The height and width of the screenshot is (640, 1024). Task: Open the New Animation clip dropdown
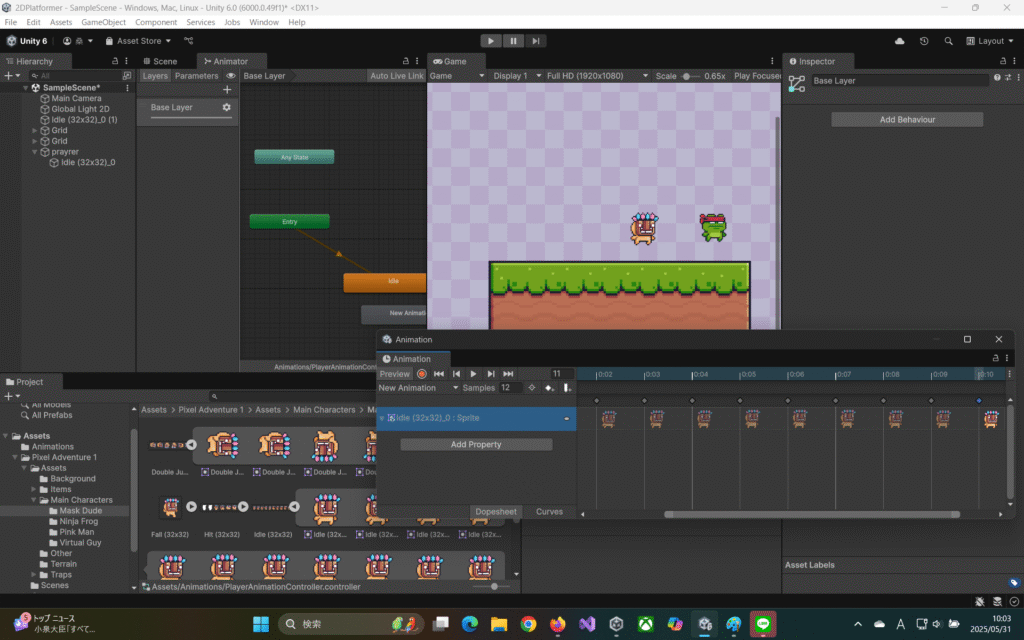tap(419, 388)
